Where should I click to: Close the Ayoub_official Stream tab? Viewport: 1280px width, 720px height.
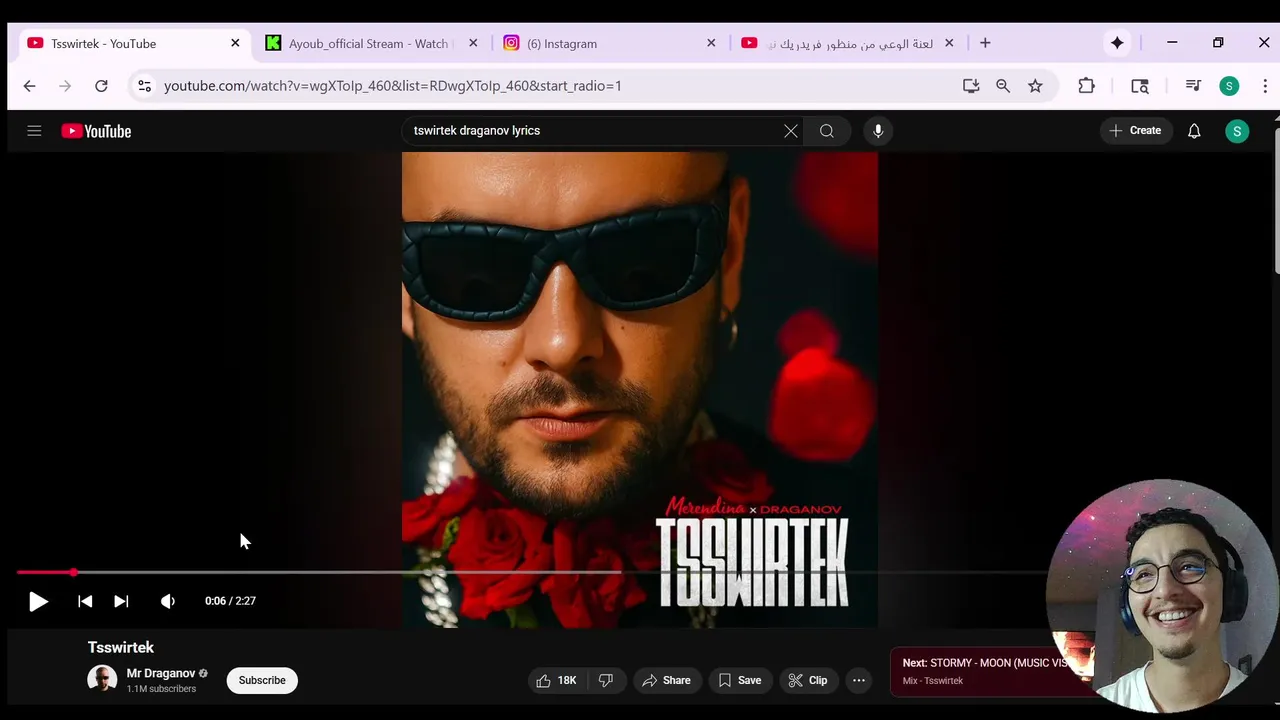(x=473, y=43)
